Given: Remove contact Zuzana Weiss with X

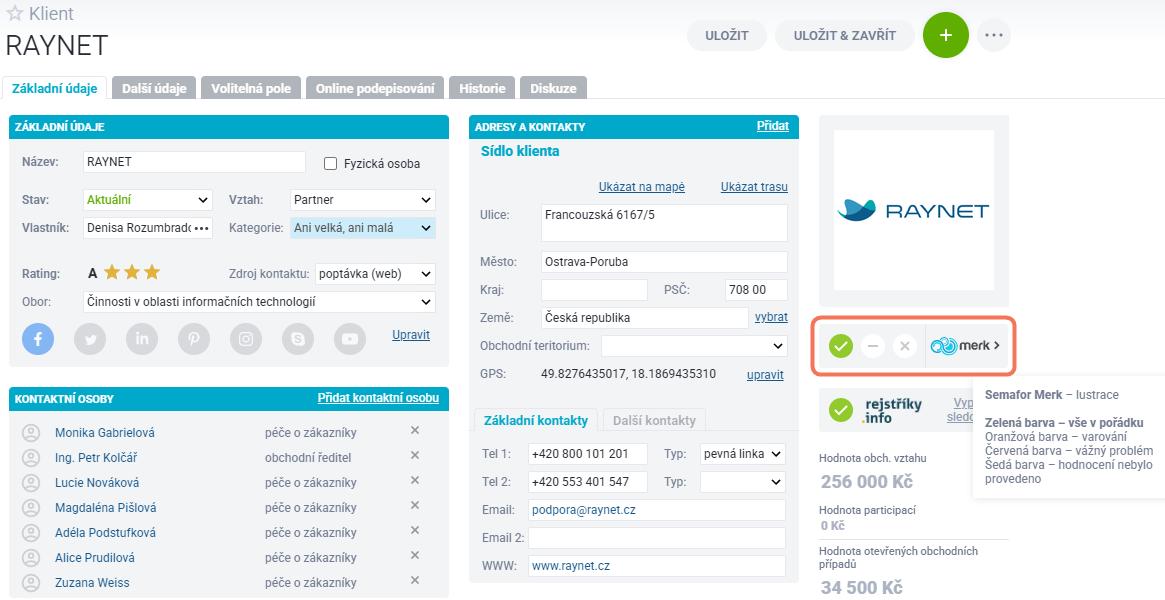Looking at the screenshot, I should [415, 581].
